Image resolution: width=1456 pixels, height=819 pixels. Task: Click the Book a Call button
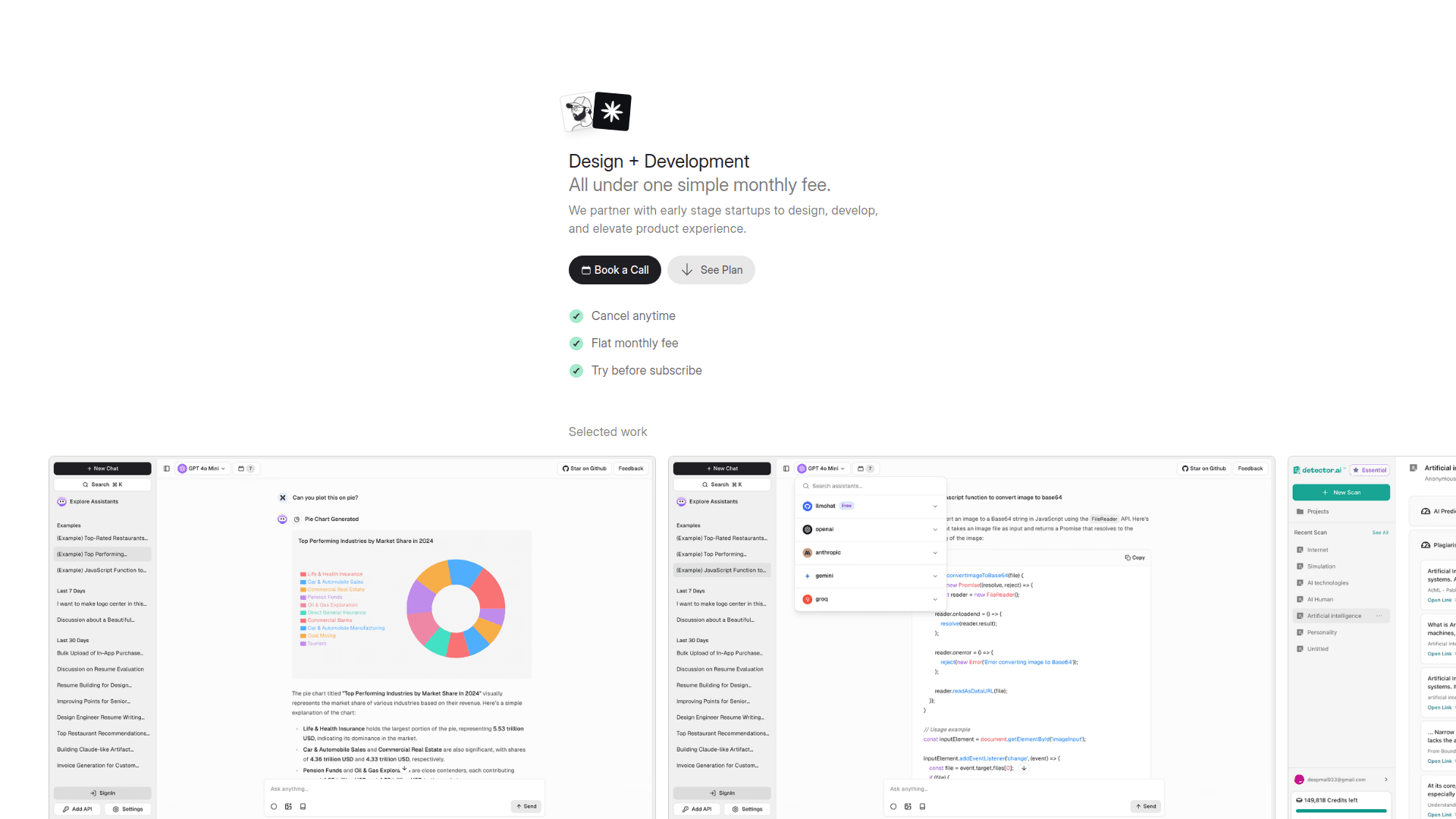(614, 270)
